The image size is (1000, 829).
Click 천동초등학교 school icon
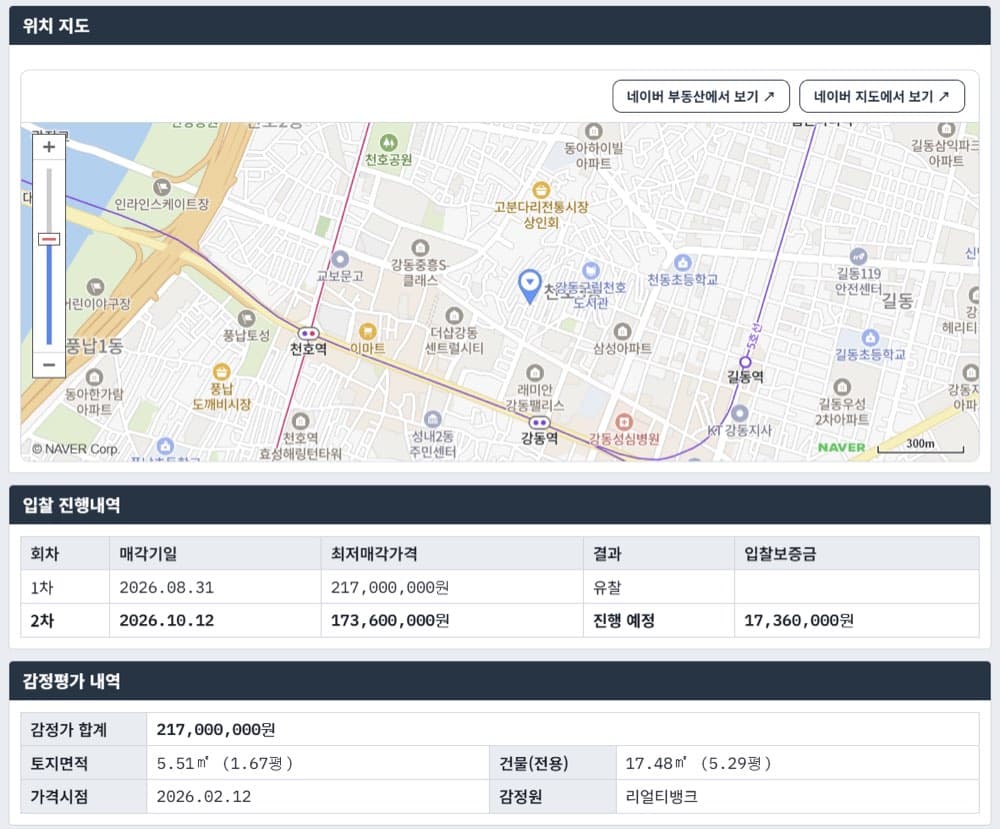pos(682,262)
